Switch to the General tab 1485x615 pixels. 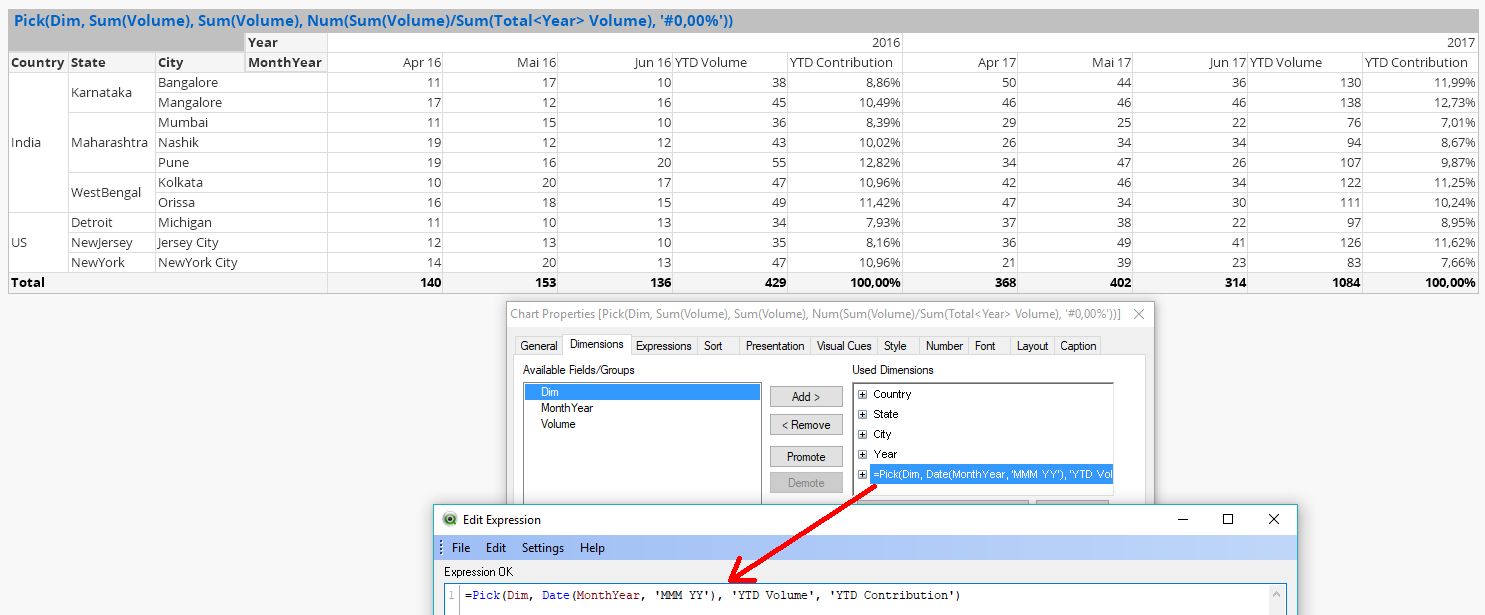click(x=539, y=346)
